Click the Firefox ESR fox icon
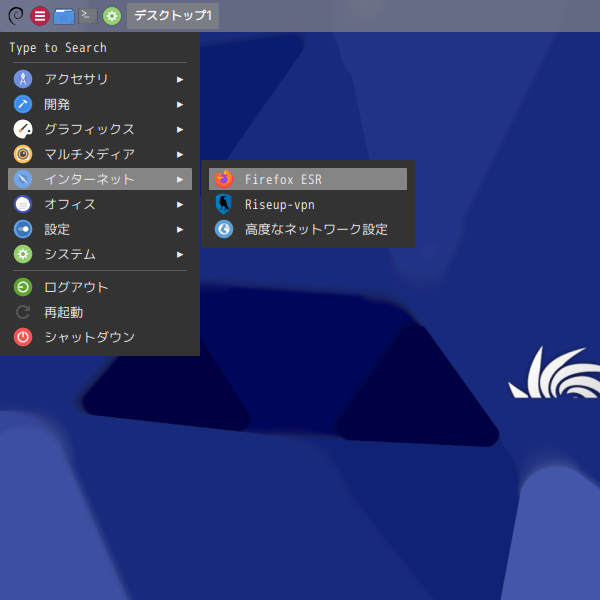This screenshot has width=600, height=600. pyautogui.click(x=224, y=179)
